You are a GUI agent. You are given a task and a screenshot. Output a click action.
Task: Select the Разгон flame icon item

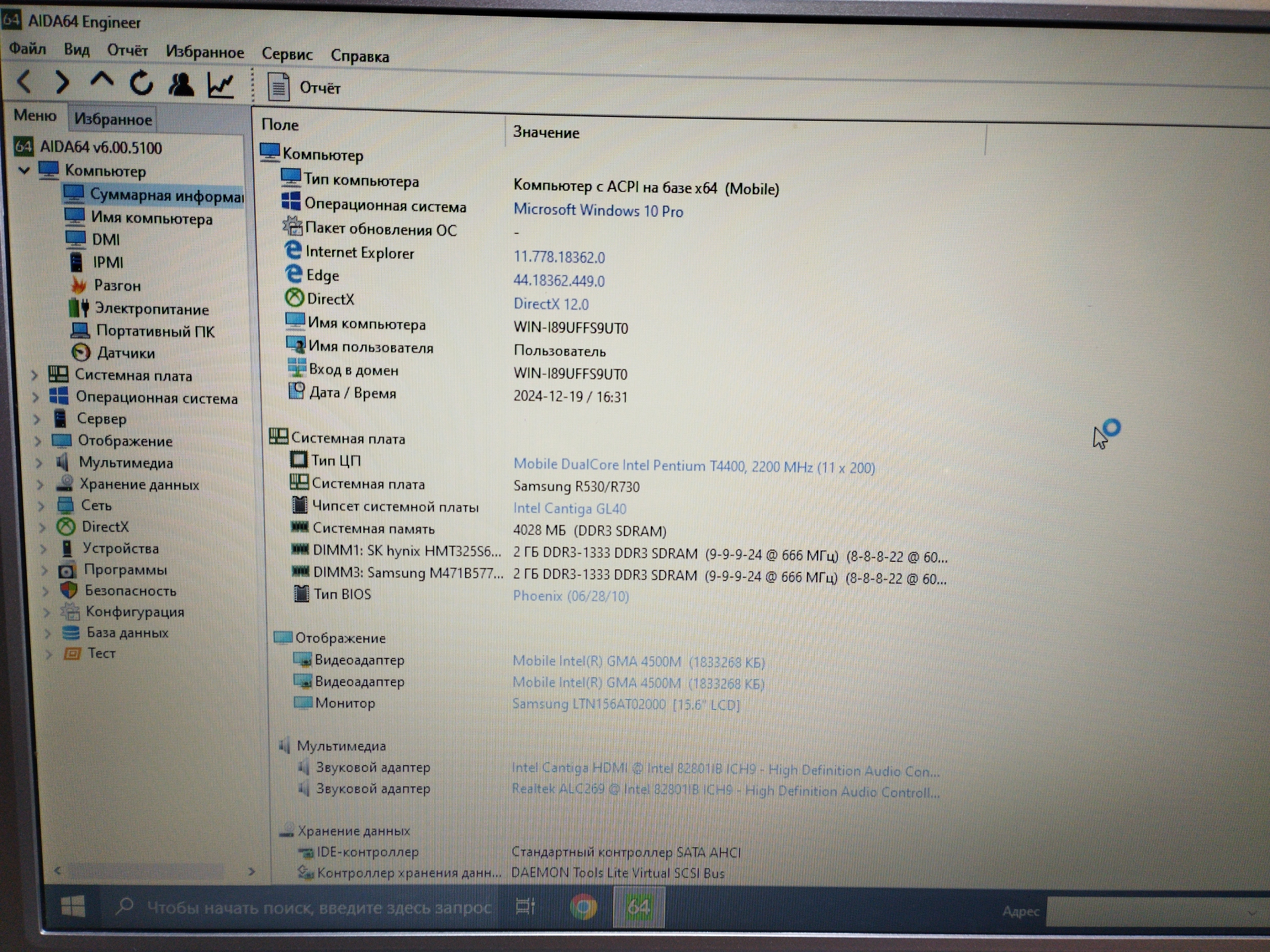click(x=79, y=285)
